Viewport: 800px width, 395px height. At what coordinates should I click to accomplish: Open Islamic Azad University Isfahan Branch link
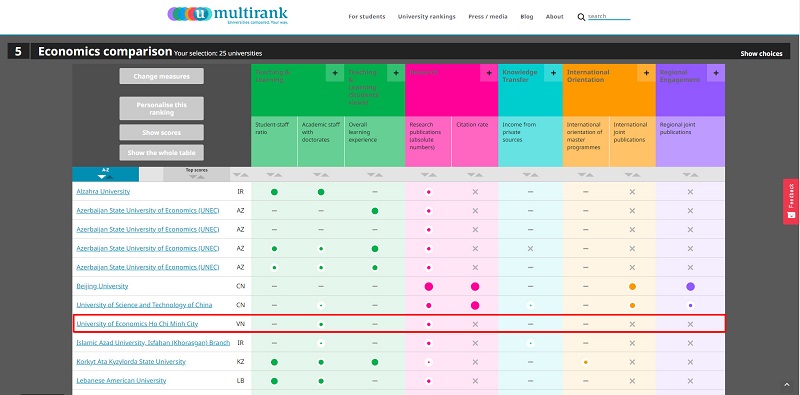(153, 342)
